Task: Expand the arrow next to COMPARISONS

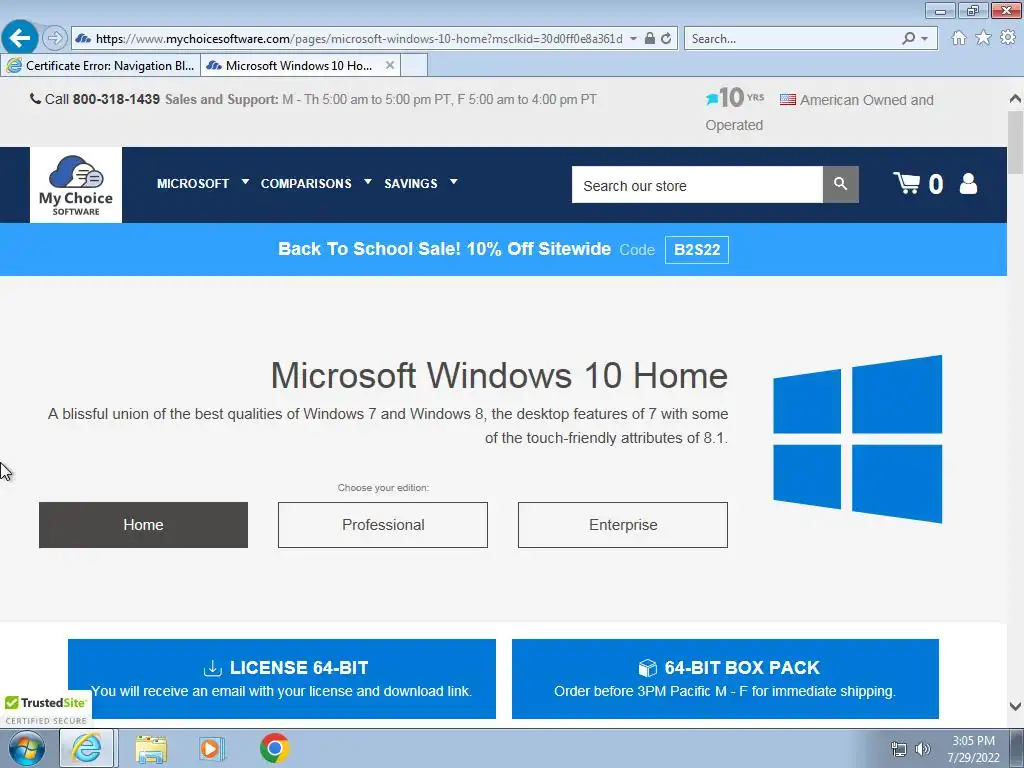Action: 368,182
